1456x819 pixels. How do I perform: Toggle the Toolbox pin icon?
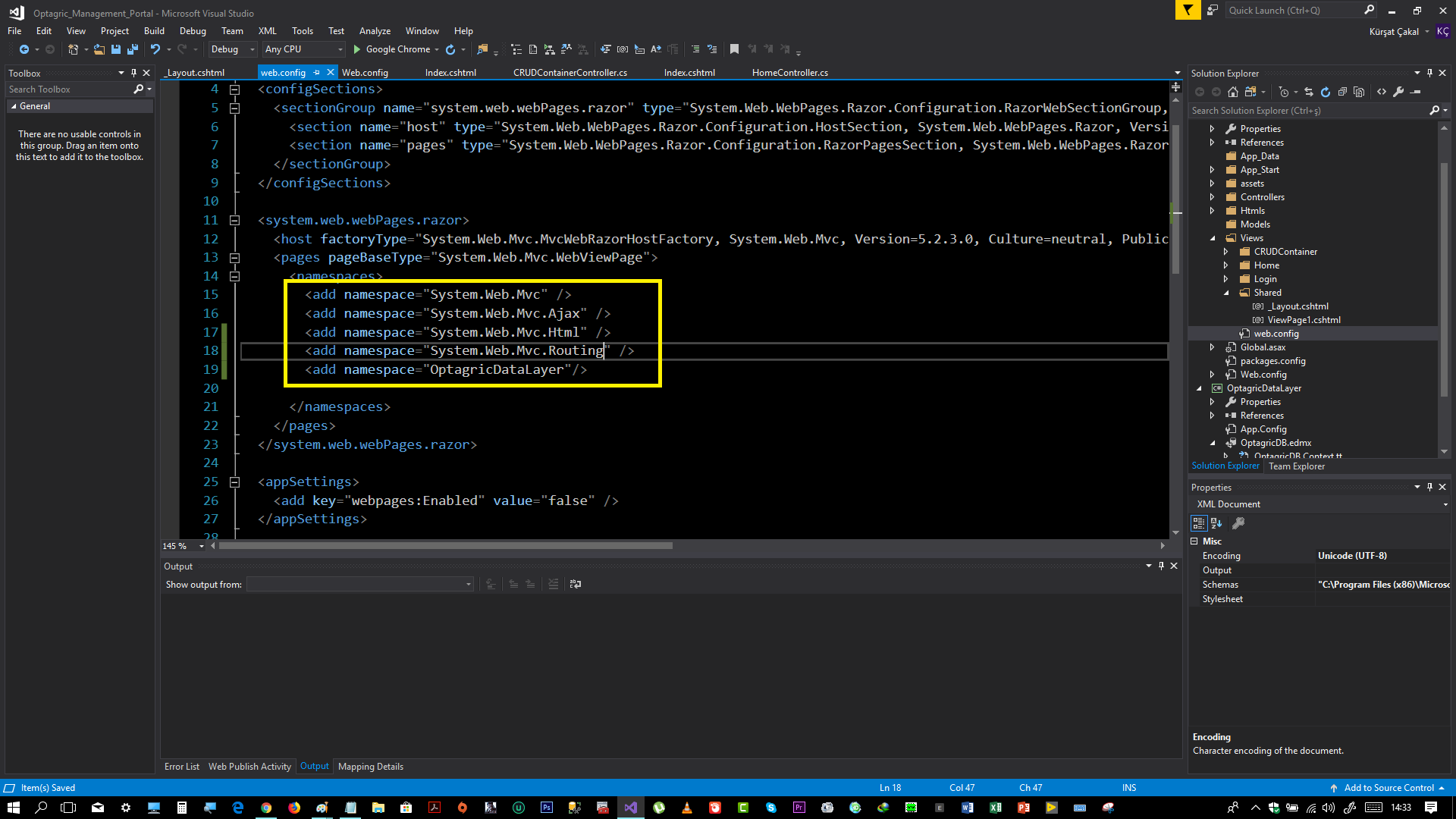133,72
